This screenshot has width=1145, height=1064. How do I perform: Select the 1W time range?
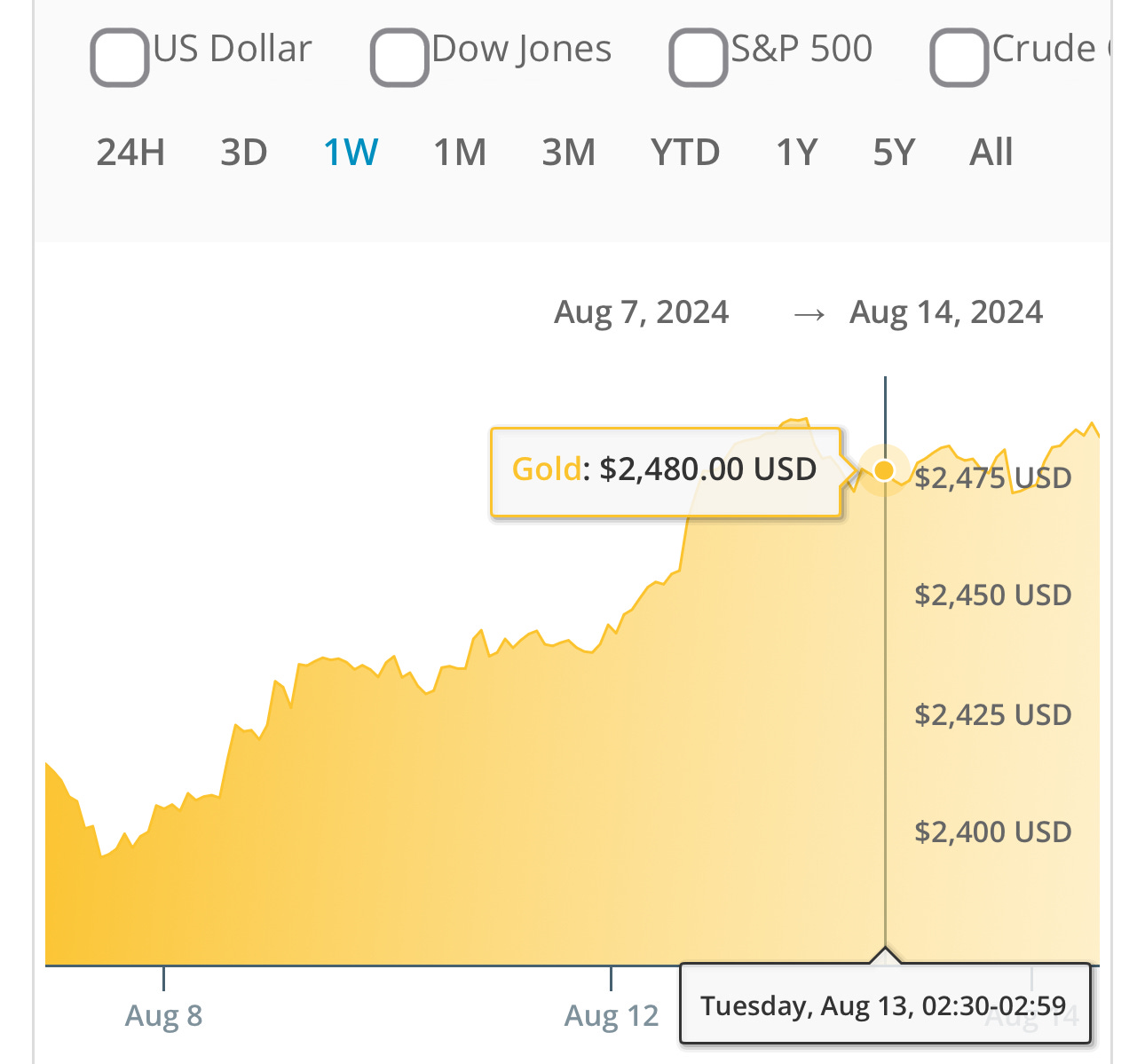coord(351,153)
